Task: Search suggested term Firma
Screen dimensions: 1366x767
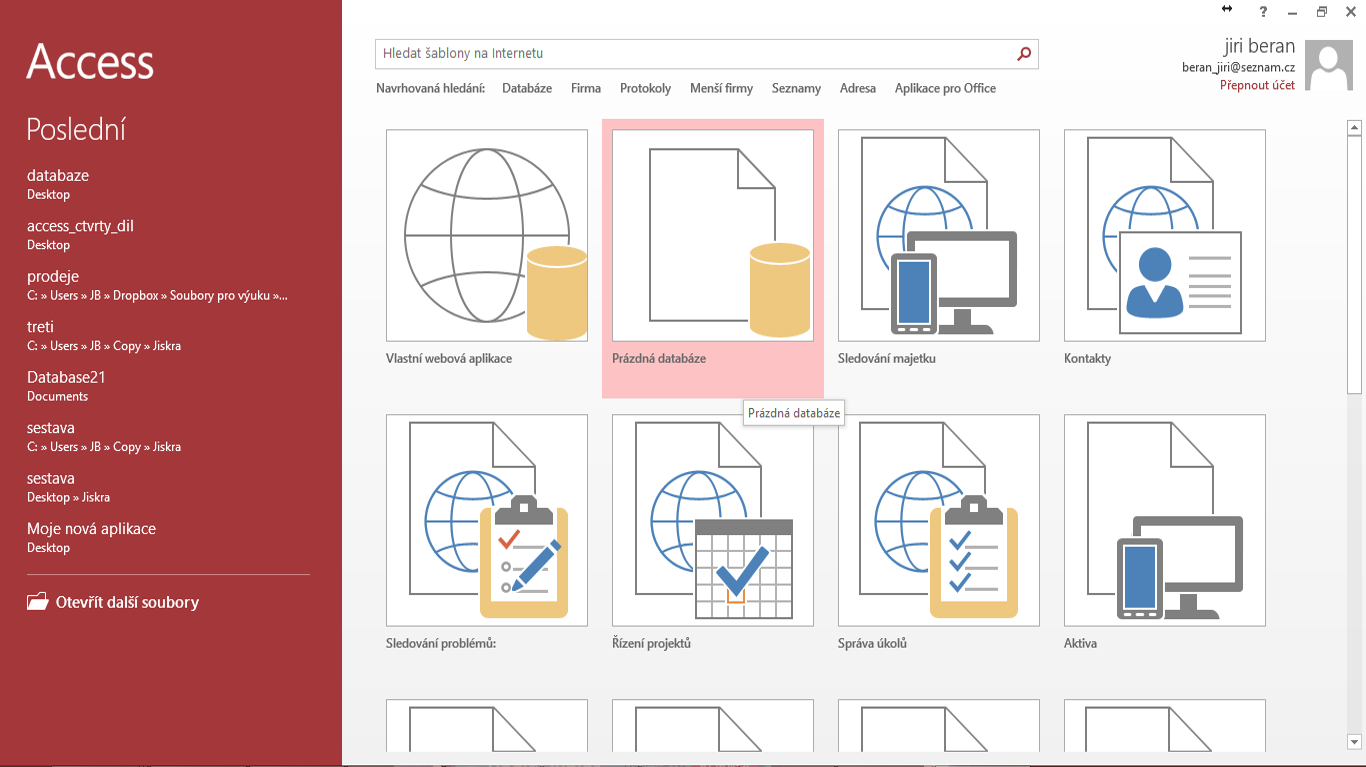Action: [586, 88]
